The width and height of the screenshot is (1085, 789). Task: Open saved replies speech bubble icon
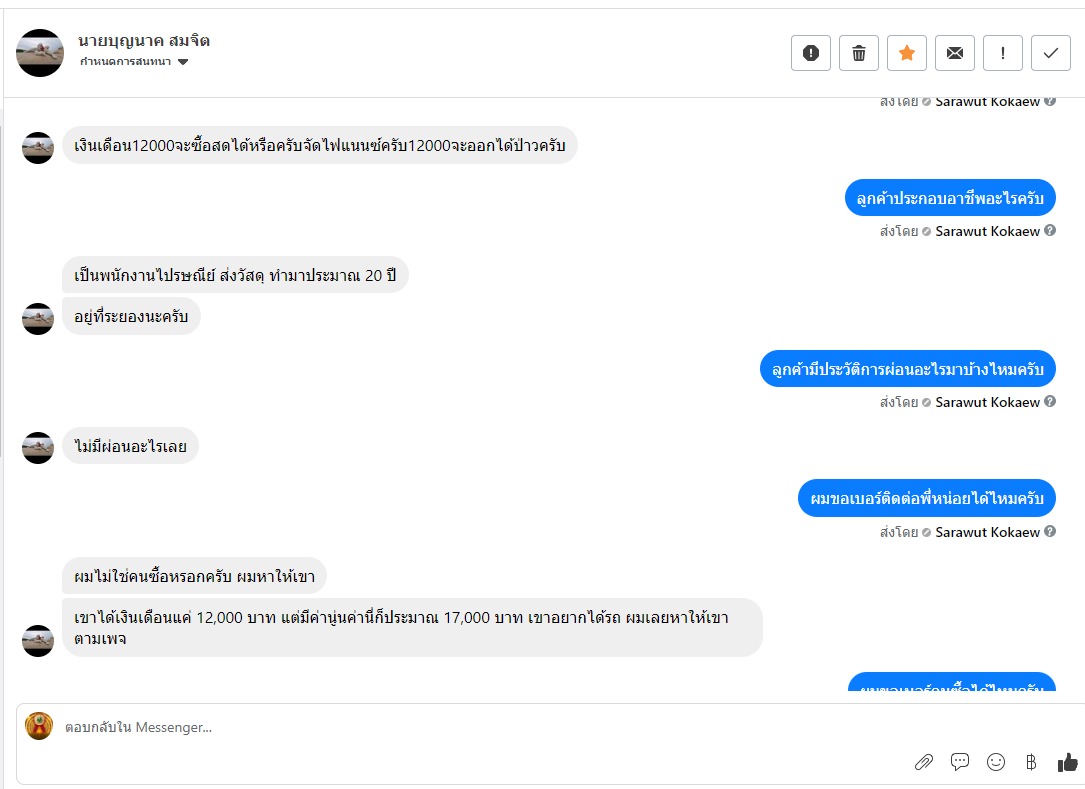(960, 762)
